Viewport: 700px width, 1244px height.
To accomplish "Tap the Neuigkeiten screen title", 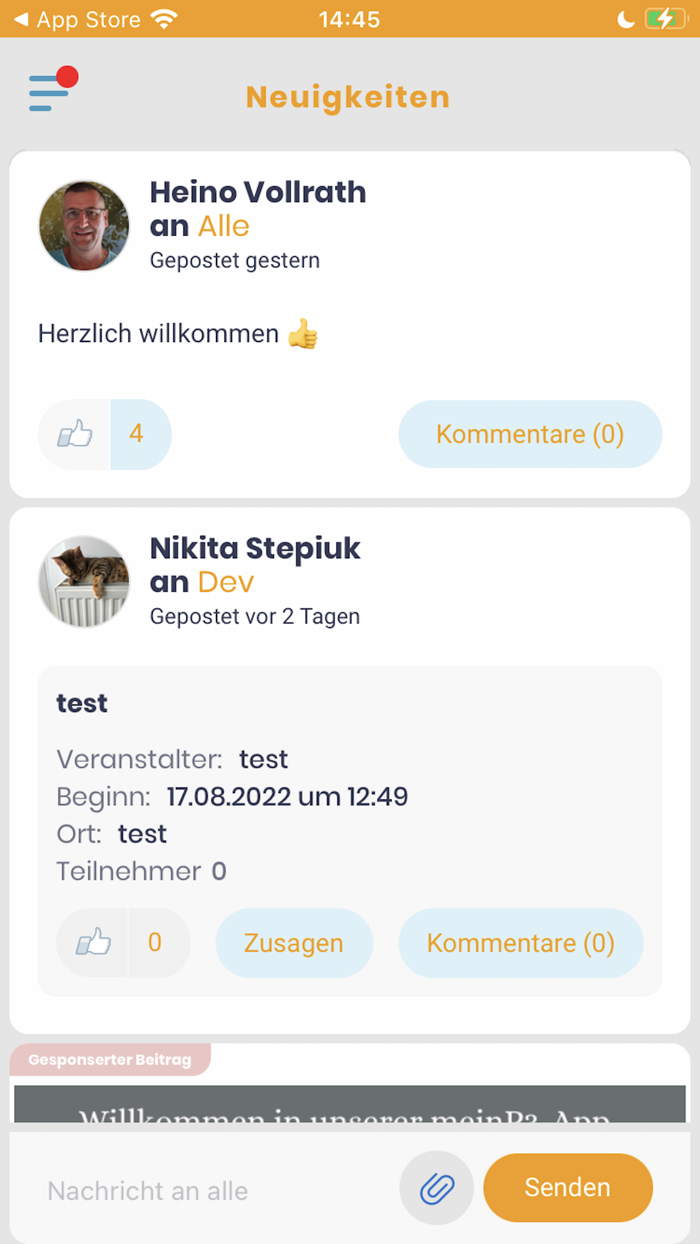I will pyautogui.click(x=347, y=97).
